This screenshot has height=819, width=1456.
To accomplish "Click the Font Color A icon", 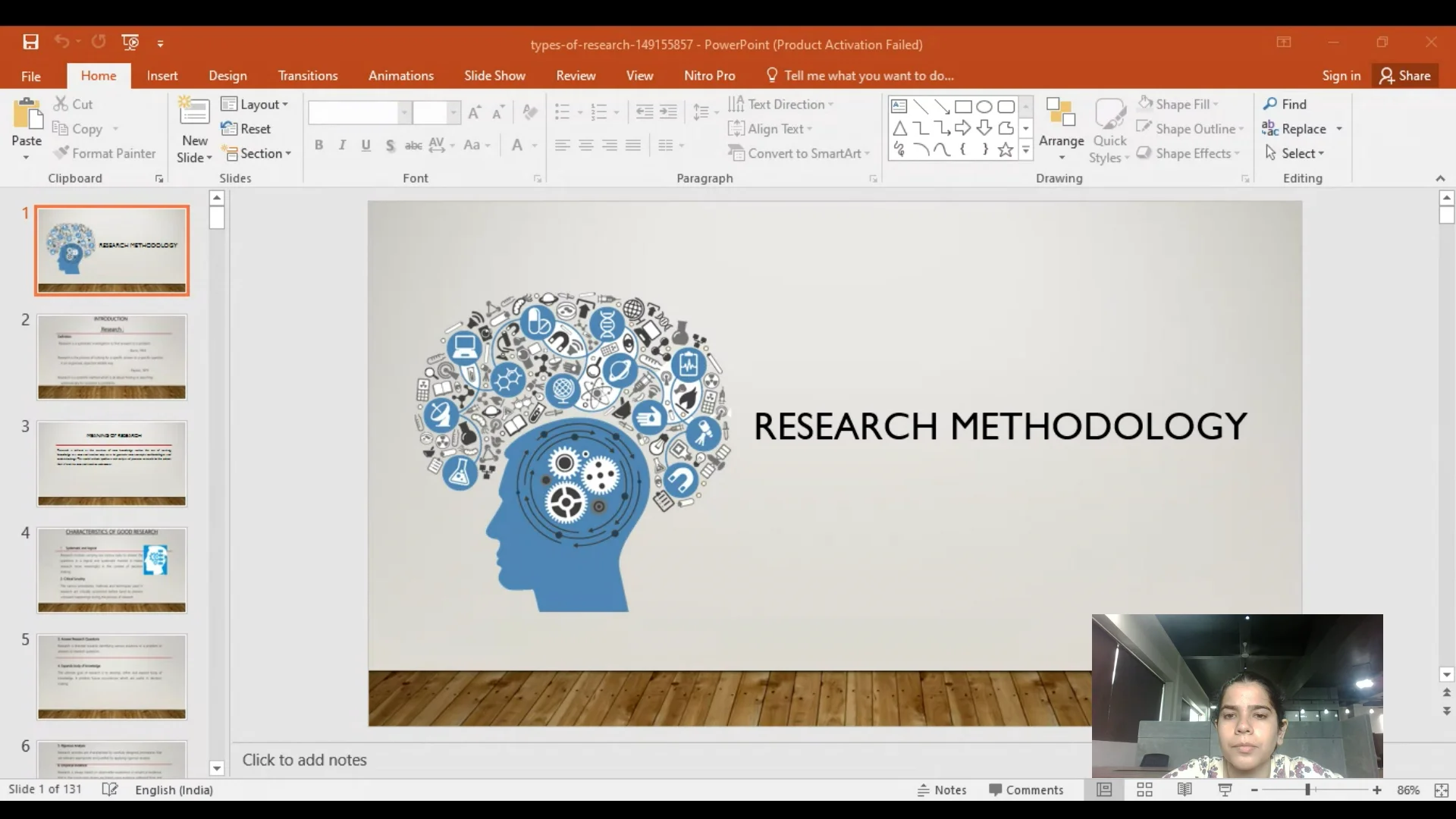I will tap(517, 145).
